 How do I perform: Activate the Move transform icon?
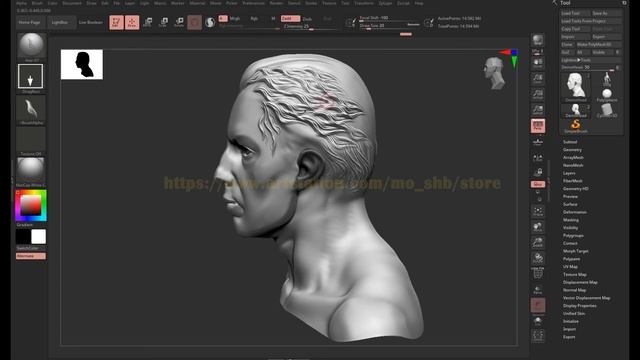[148, 22]
